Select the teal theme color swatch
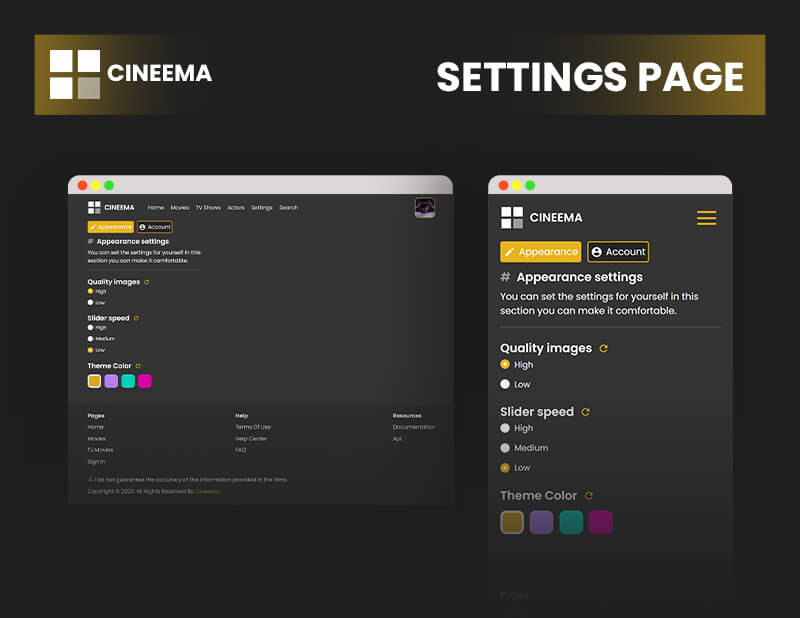Viewport: 800px width, 618px height. click(129, 381)
